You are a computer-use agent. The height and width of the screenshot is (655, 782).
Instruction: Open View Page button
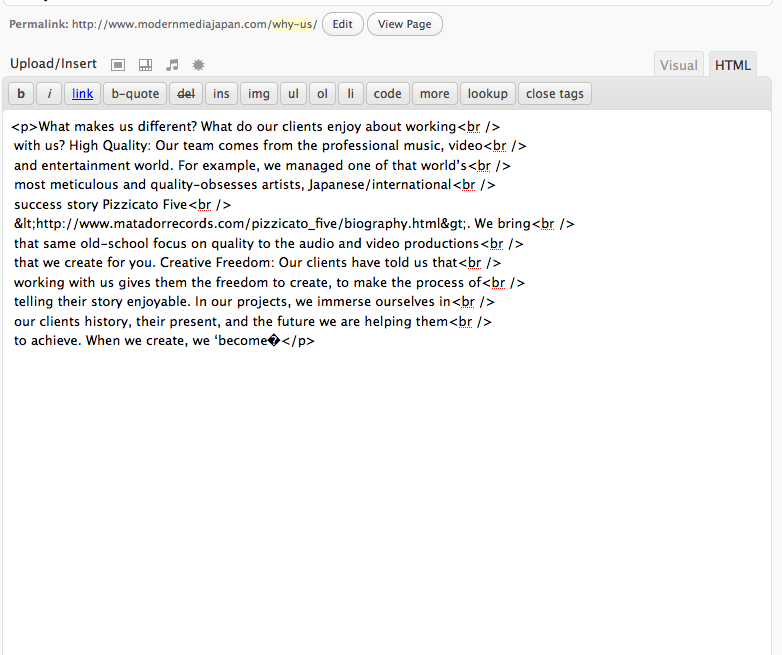(x=404, y=24)
